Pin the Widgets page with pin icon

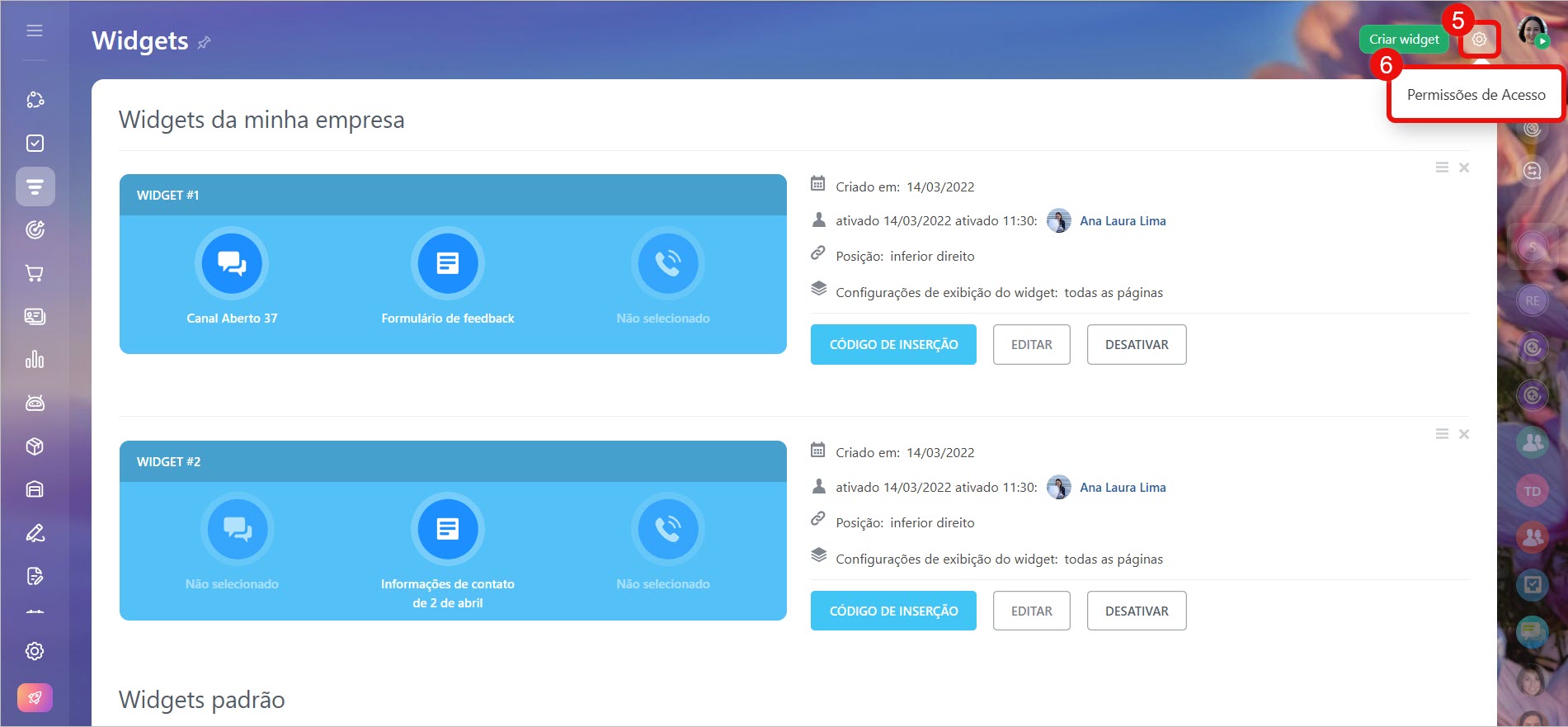coord(205,42)
